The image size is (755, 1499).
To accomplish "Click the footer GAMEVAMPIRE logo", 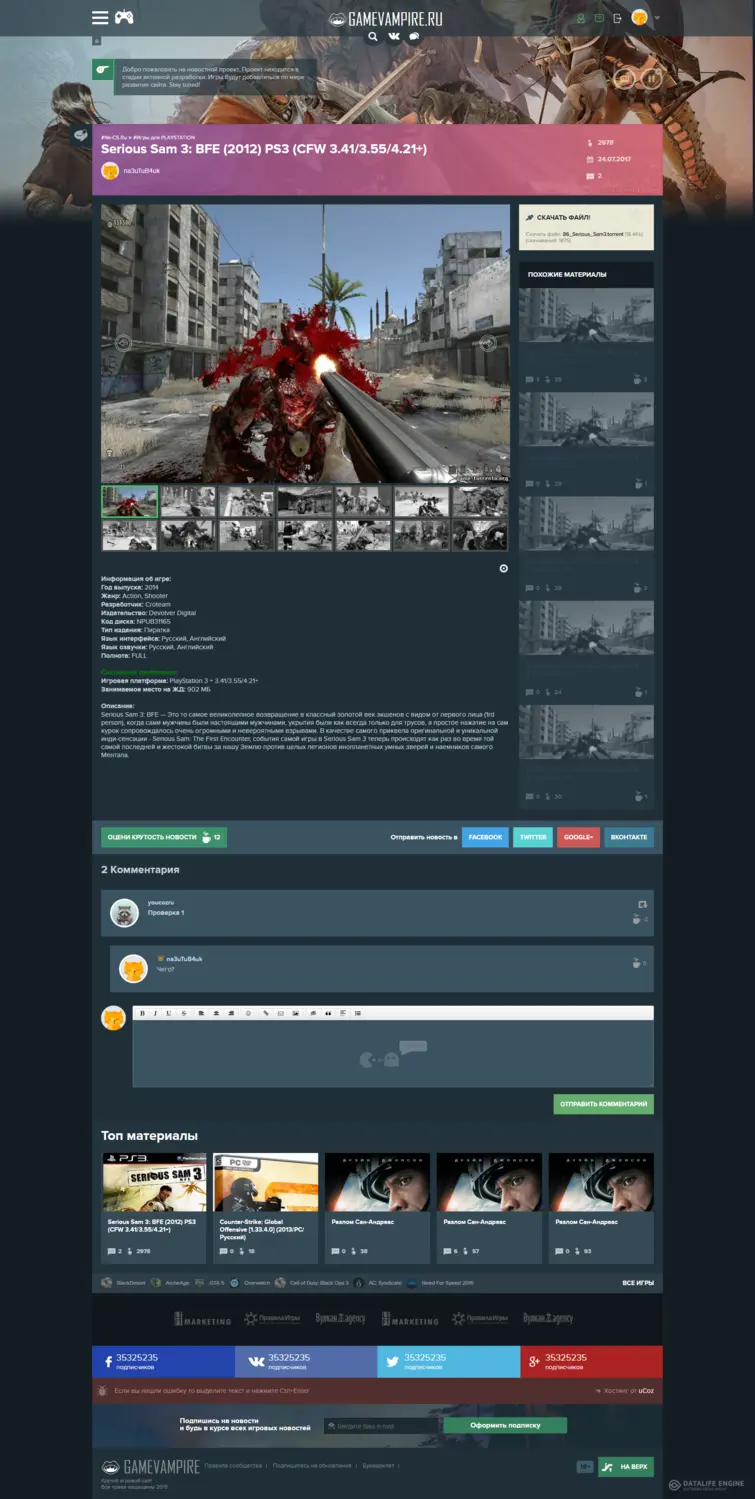I will click(x=150, y=1466).
